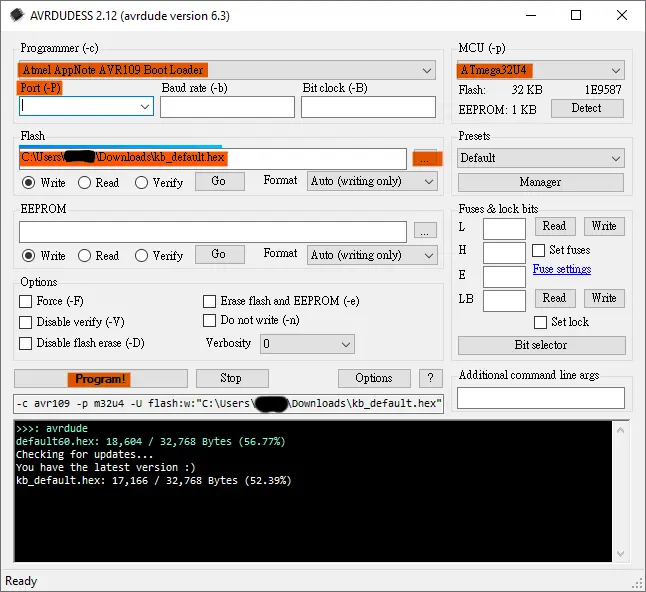Click the console line 'kb_default.hex: 17,166 / 32,768 Bytes'
Image resolution: width=646 pixels, height=592 pixels.
point(154,481)
